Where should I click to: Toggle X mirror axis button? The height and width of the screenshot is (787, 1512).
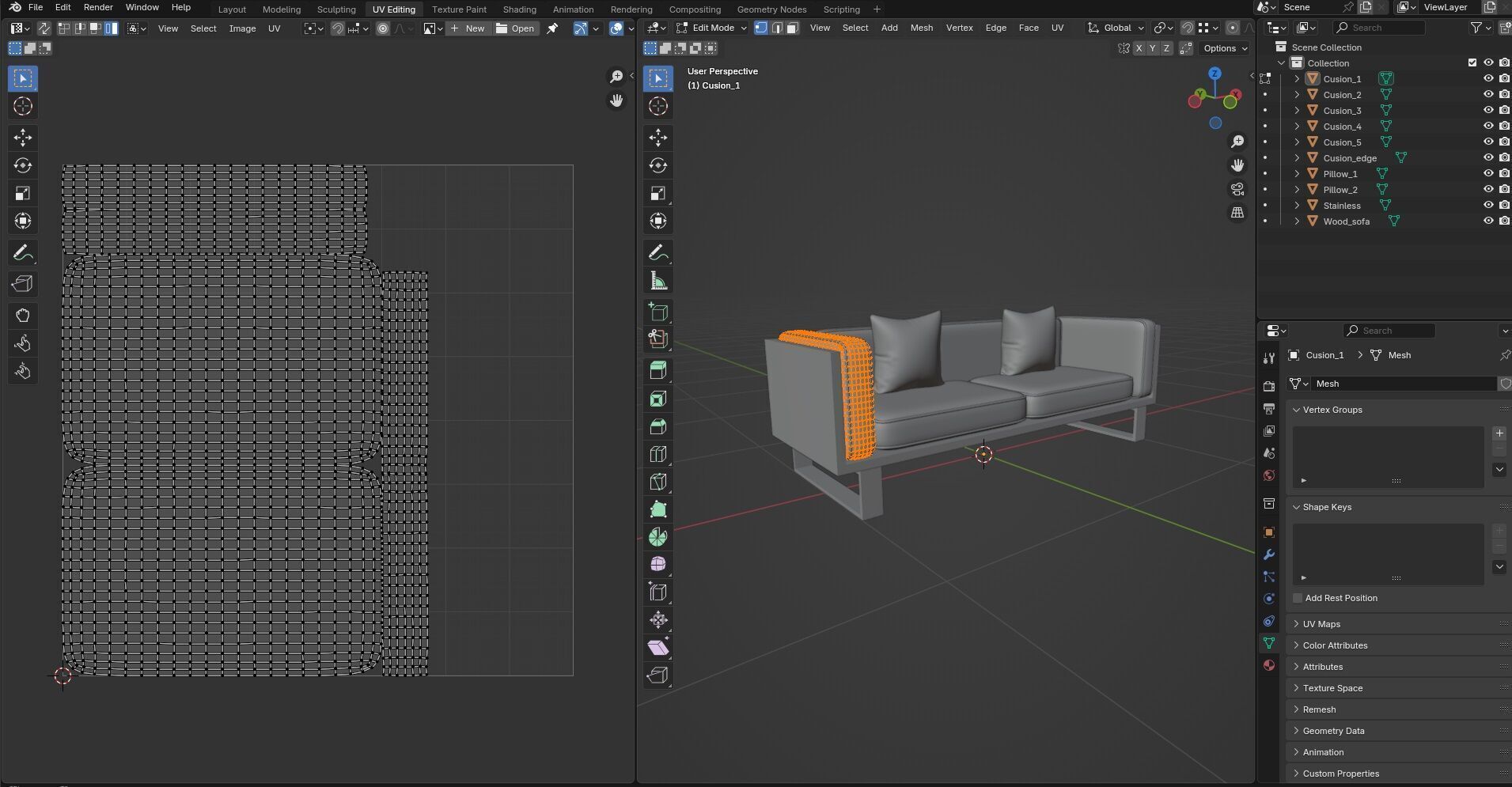click(1139, 48)
